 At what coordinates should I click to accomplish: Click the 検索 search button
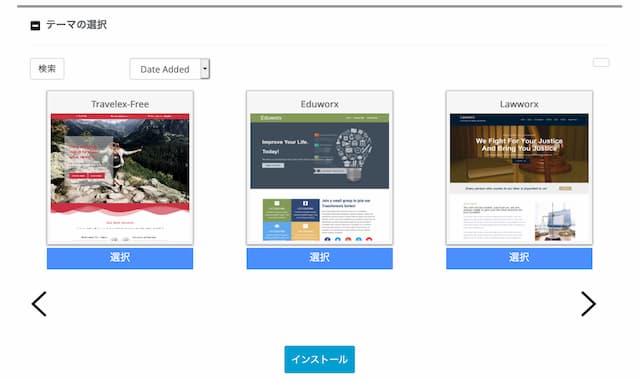click(x=47, y=69)
